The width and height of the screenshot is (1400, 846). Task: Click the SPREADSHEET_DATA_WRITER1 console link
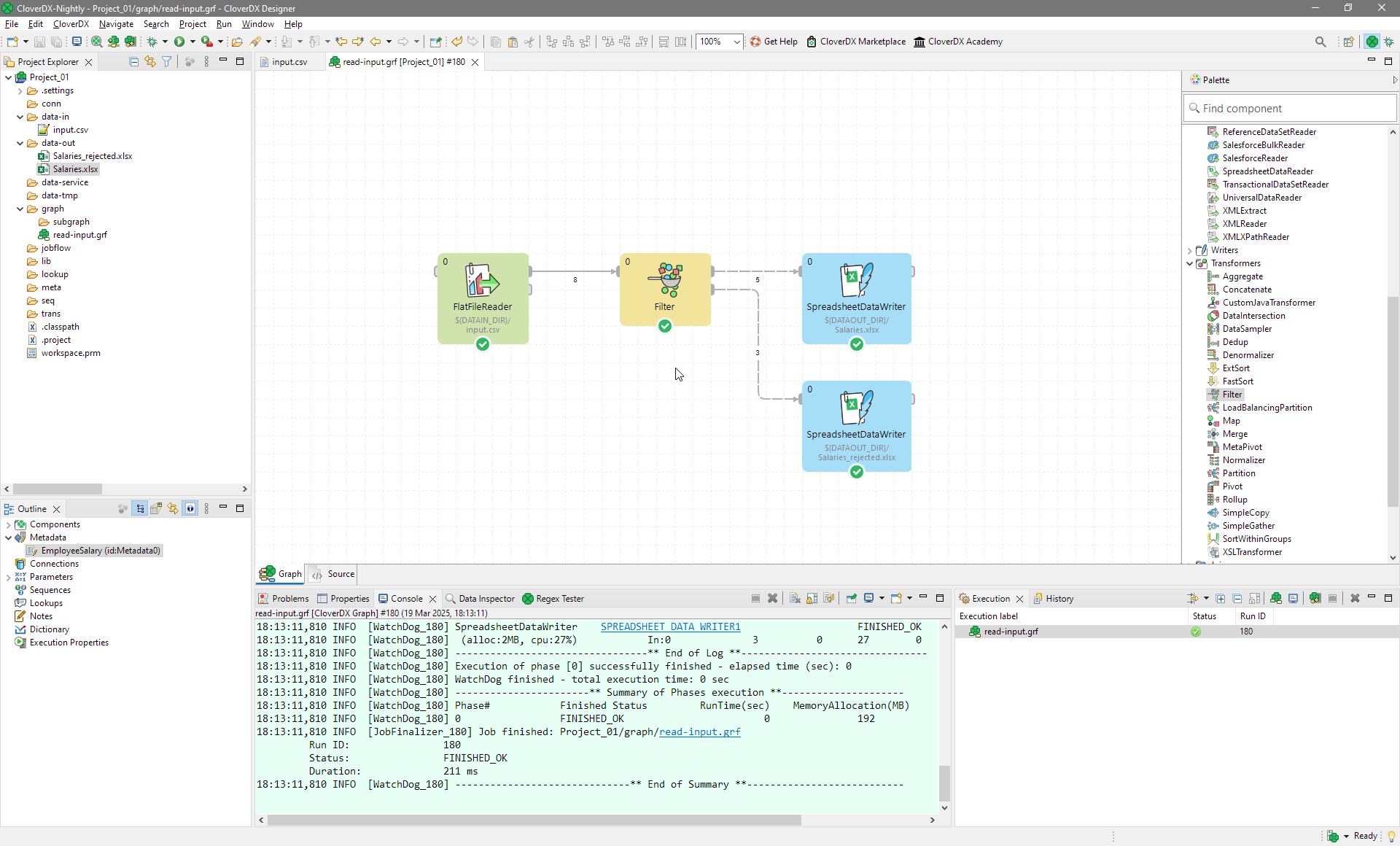coord(670,626)
